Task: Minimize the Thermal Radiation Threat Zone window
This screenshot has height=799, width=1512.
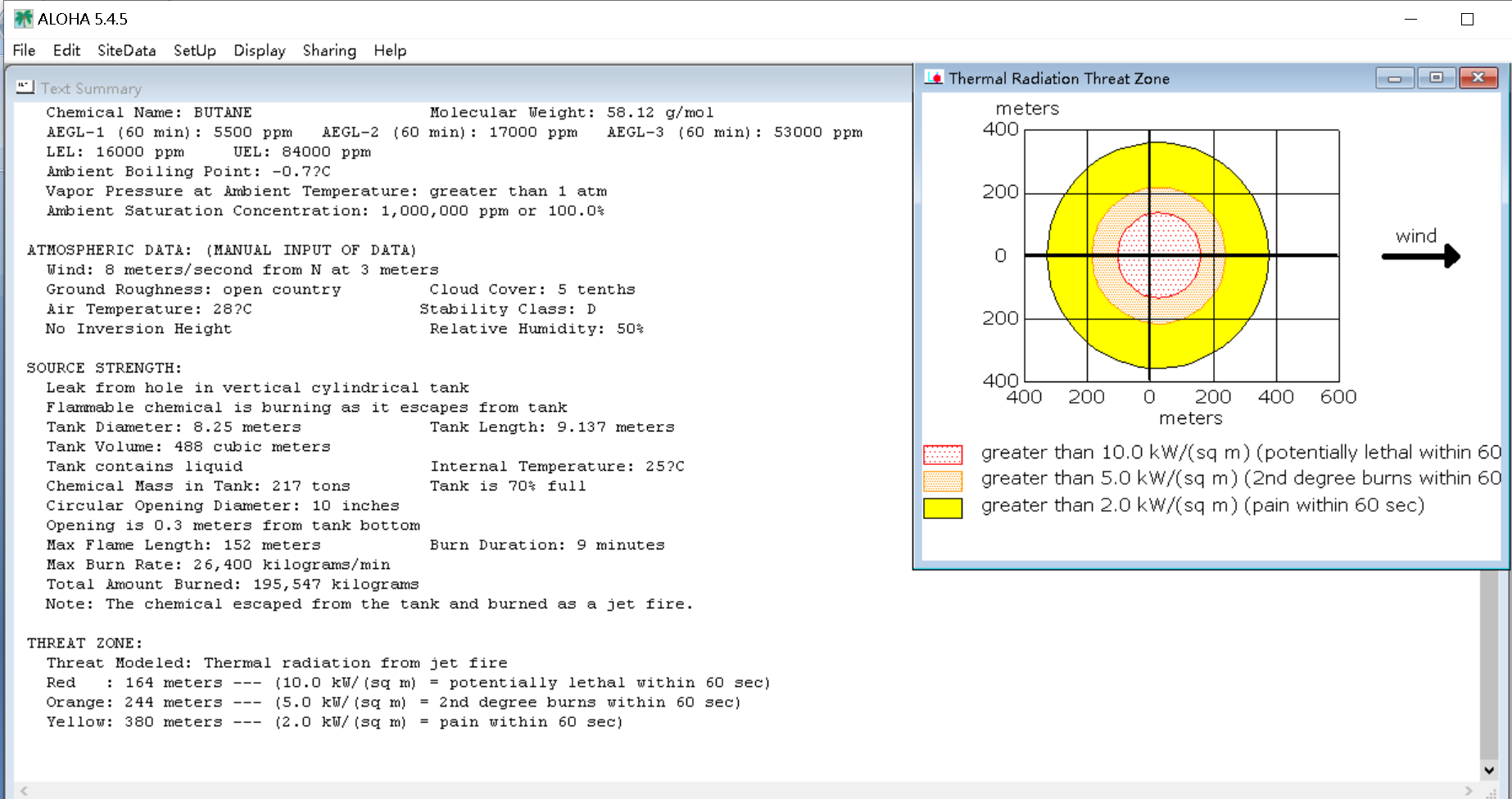Action: coord(1395,78)
